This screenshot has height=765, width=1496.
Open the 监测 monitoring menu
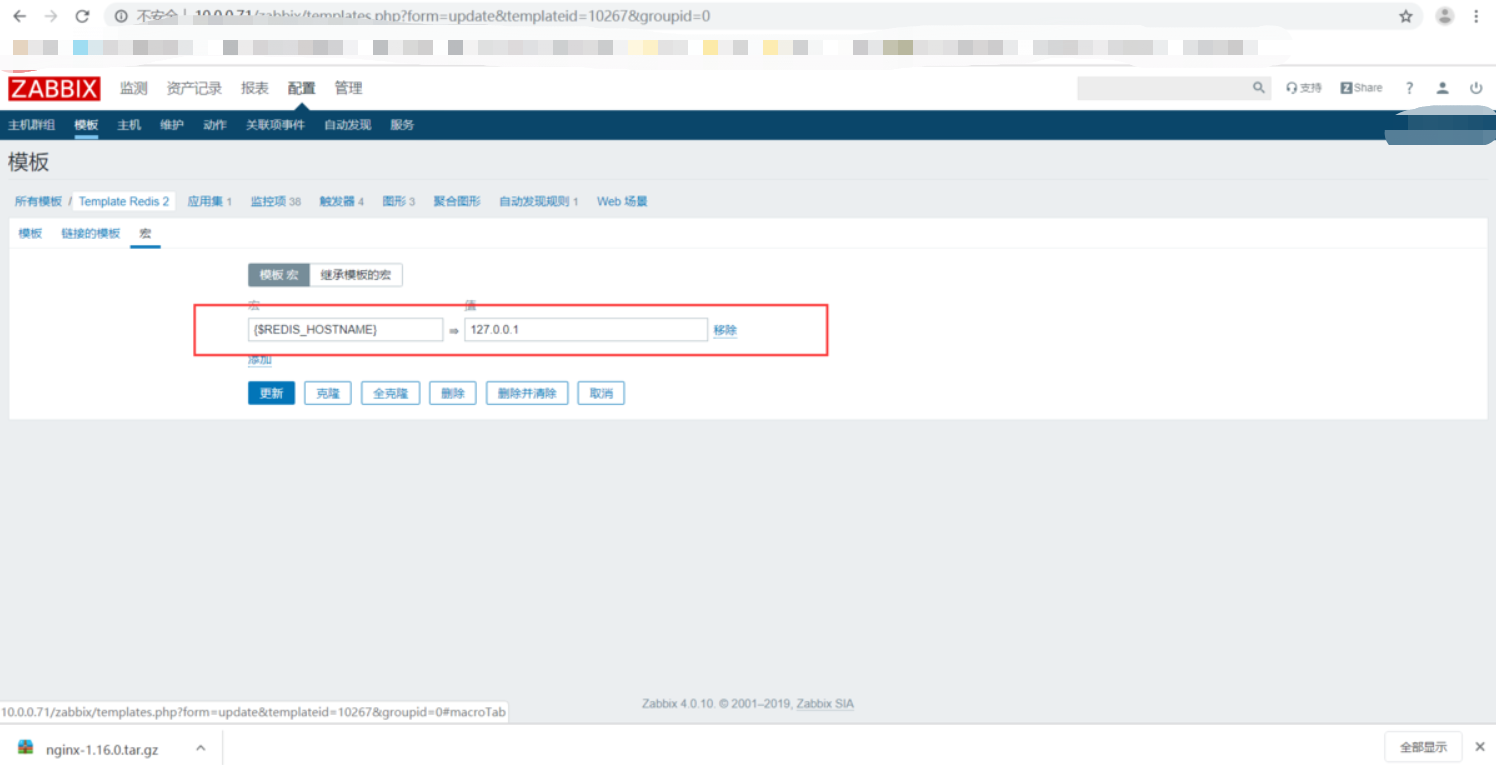pyautogui.click(x=134, y=88)
